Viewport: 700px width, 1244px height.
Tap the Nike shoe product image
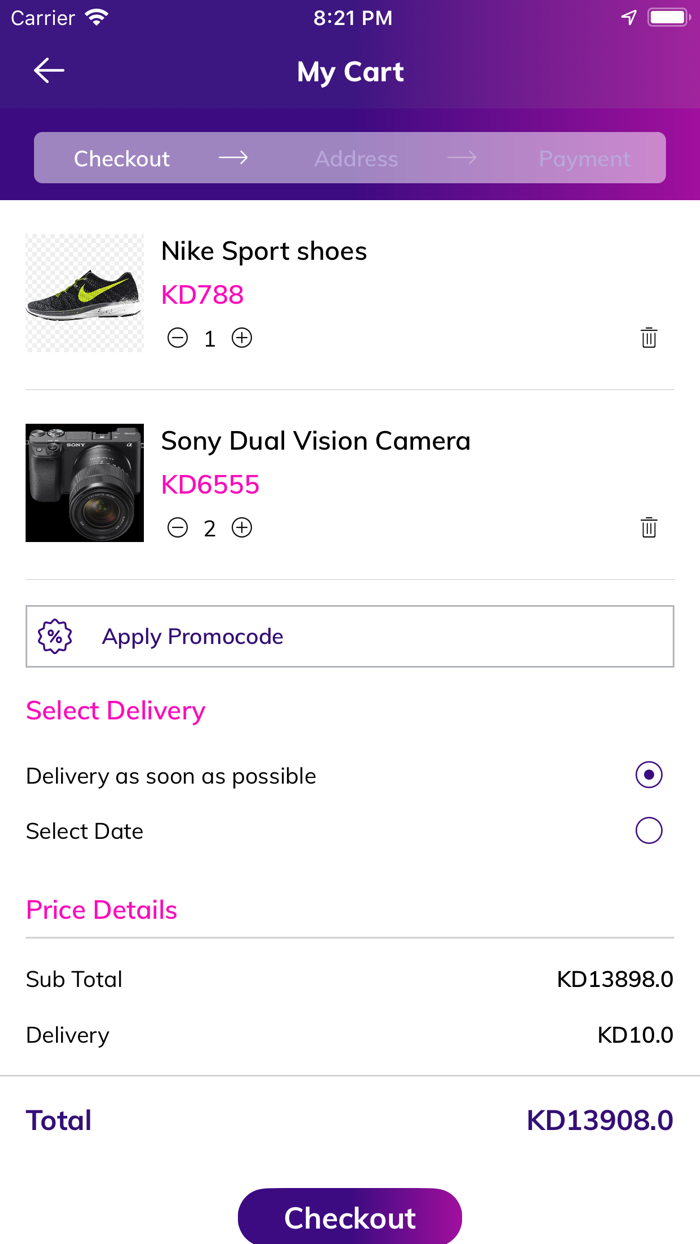[x=85, y=293]
